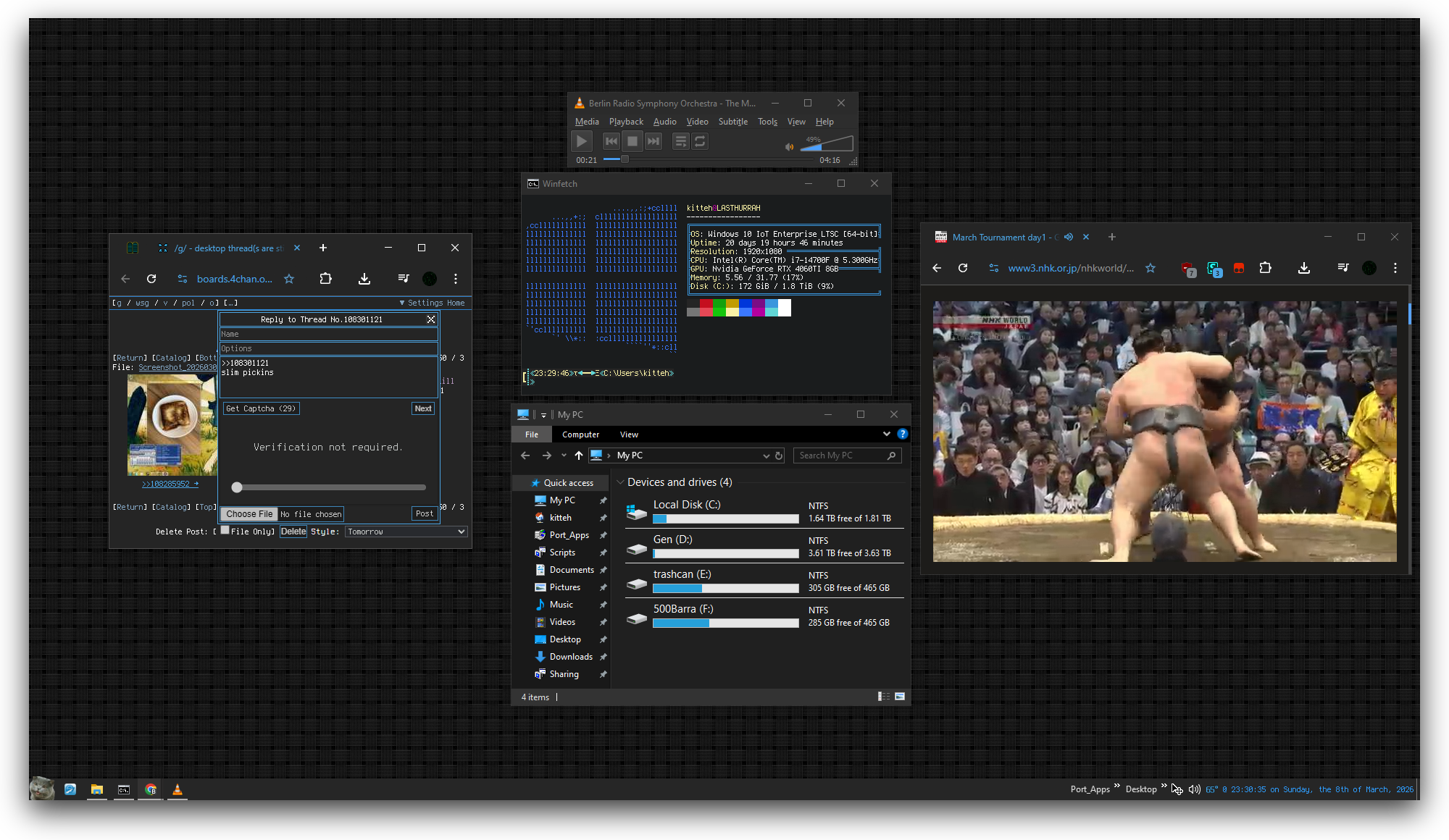
Task: Click the captcha slider handle
Action: pos(237,487)
